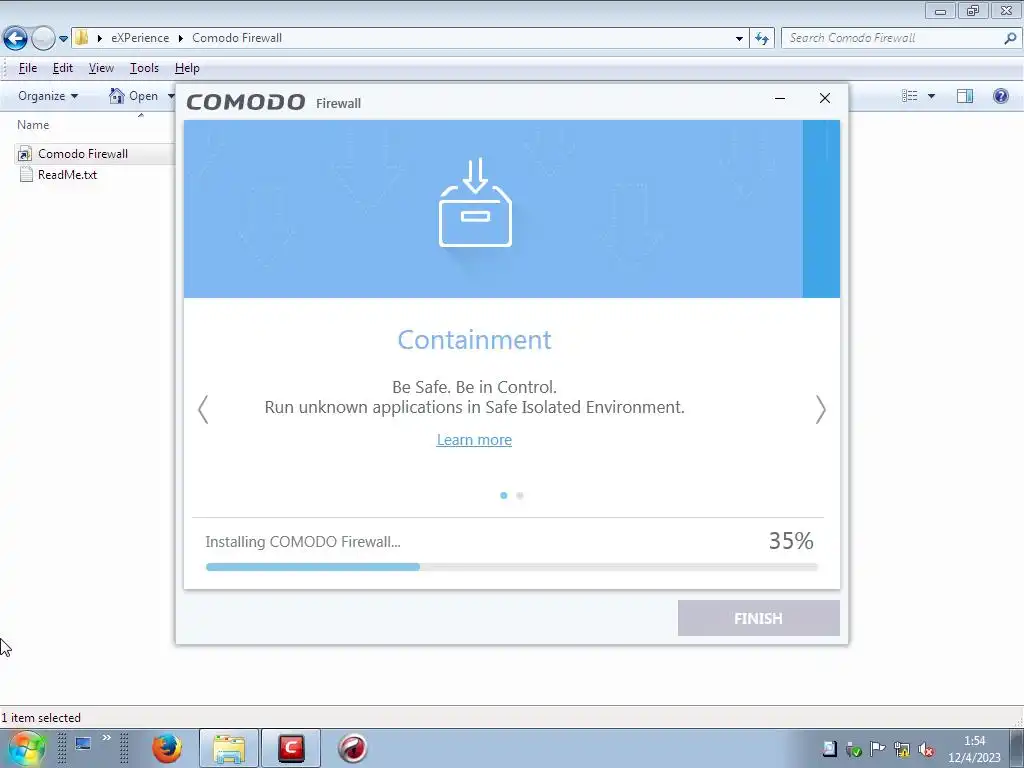1024x768 pixels.
Task: Select the second slide indicator dot
Action: click(520, 496)
